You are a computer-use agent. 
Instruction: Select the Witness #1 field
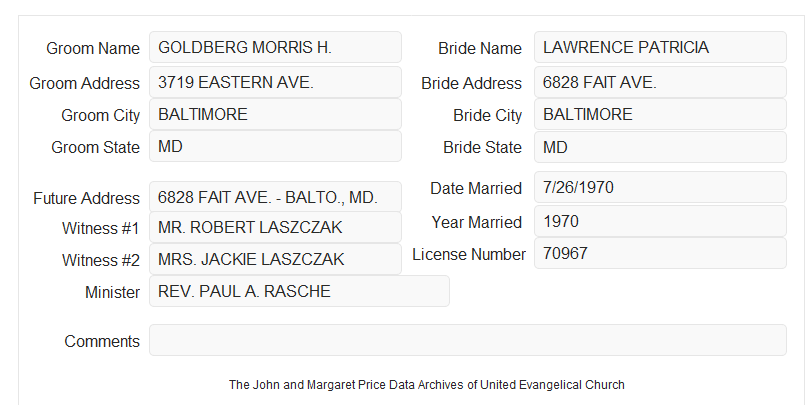275,227
